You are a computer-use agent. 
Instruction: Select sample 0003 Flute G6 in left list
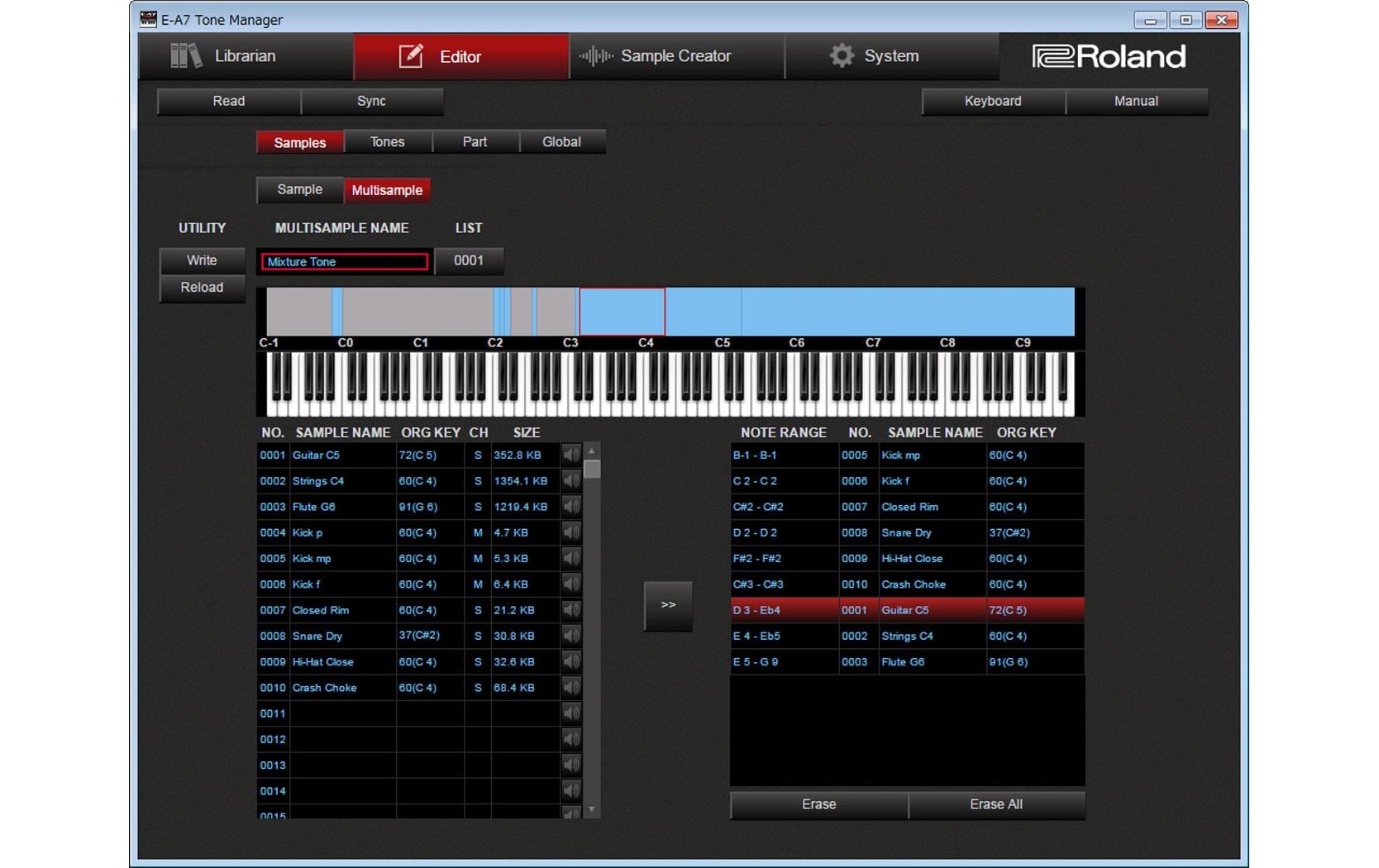coord(408,506)
